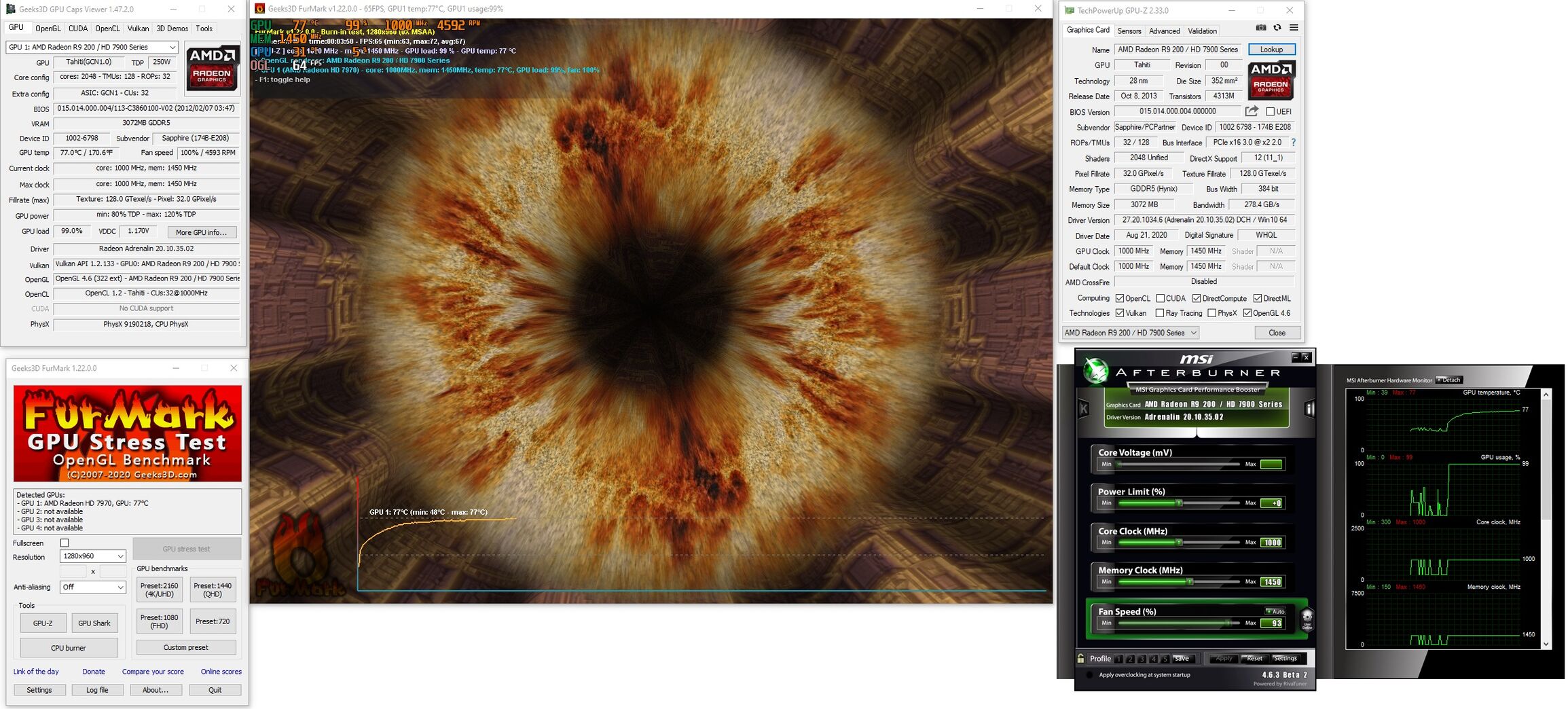Adjust the Core Clock slider in Afterburner
The width and height of the screenshot is (1568, 709).
tap(1179, 543)
